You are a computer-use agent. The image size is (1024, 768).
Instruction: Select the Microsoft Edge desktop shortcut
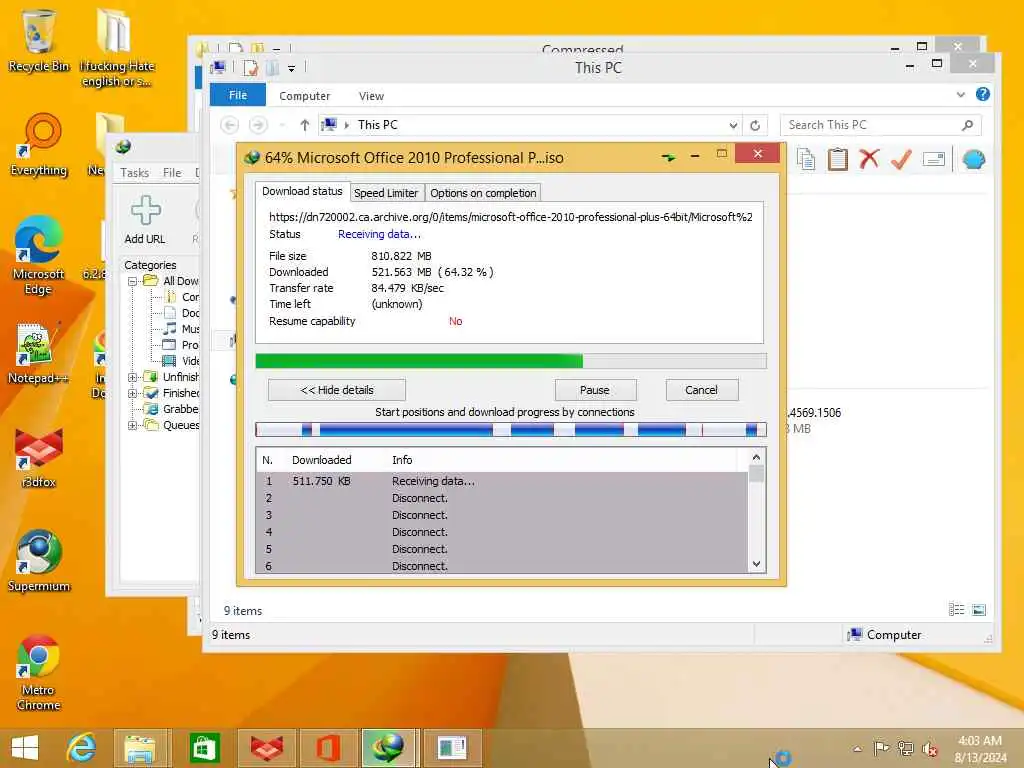(39, 255)
